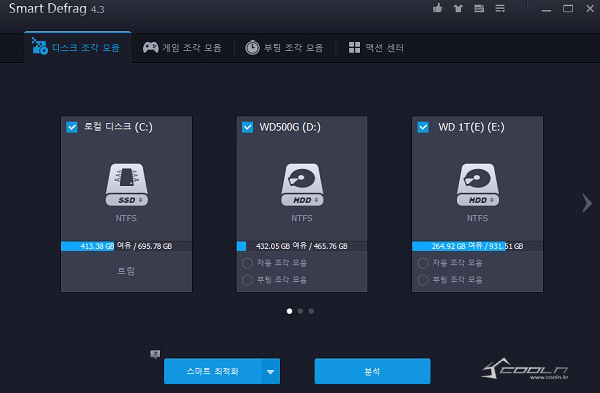Screen dimensions: 600x393
Task: Click 트림 on the C: drive card
Action: click(x=126, y=271)
